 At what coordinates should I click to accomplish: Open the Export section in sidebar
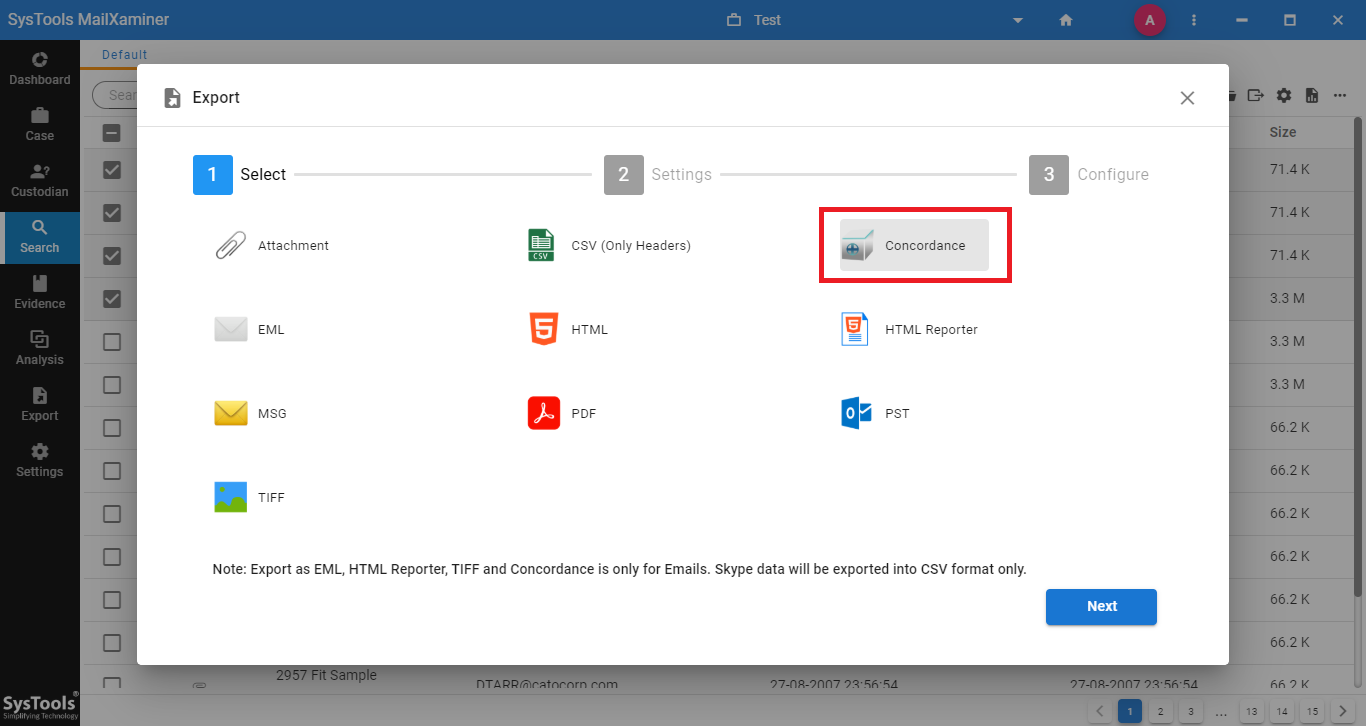pyautogui.click(x=40, y=404)
